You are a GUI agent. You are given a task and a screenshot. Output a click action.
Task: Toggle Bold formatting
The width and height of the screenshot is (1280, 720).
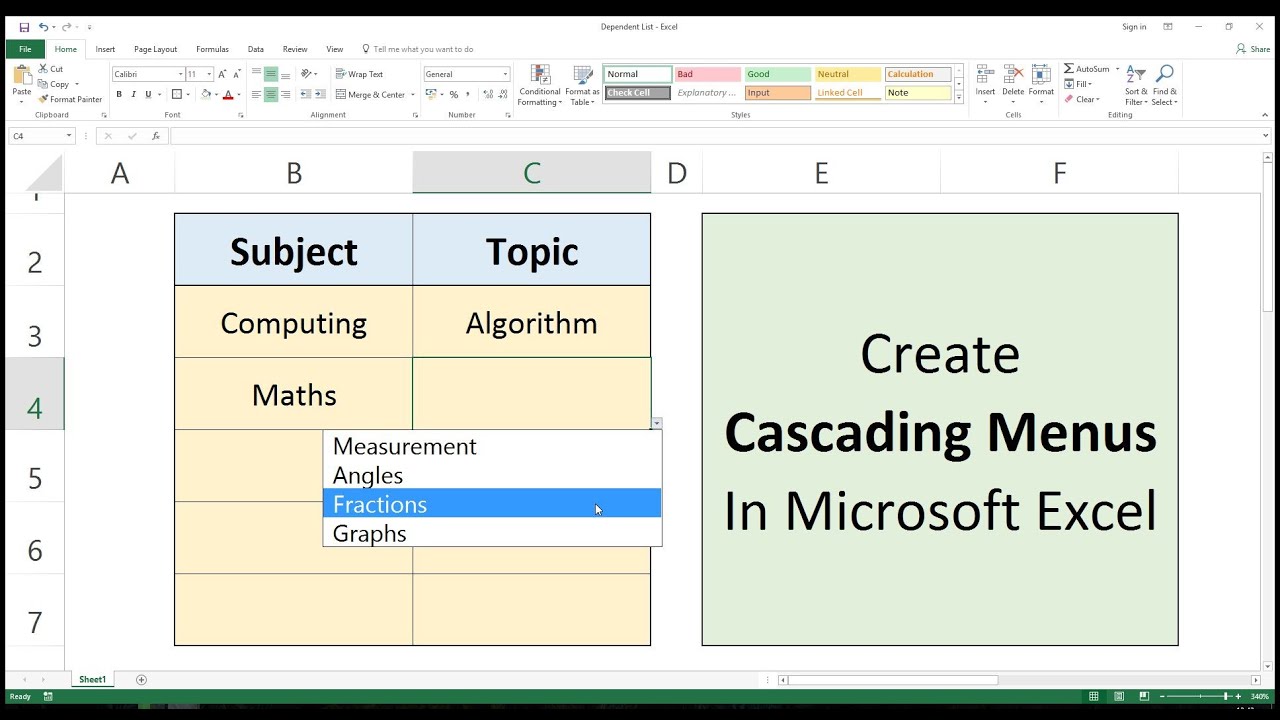coord(119,95)
